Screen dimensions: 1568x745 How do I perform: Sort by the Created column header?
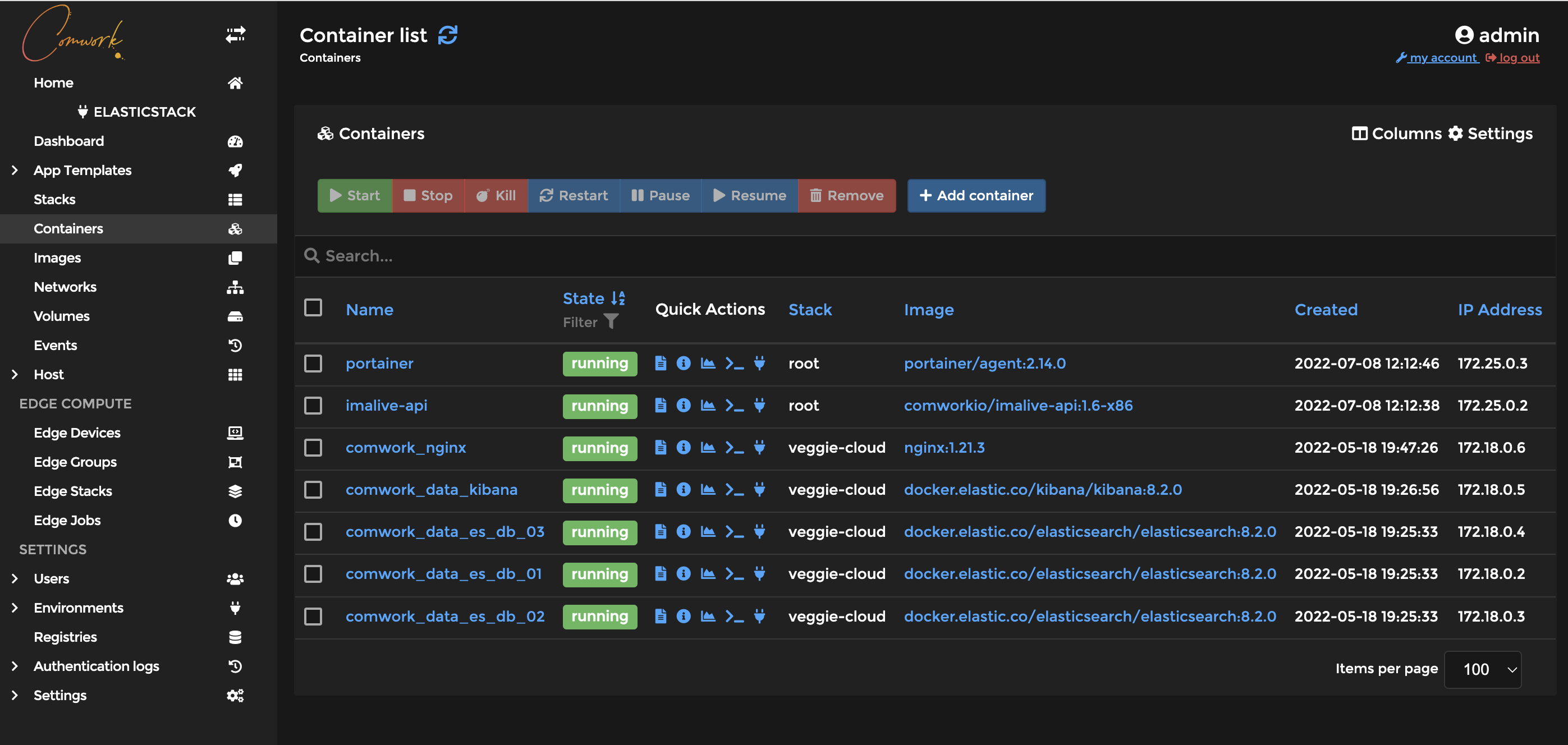click(1326, 310)
